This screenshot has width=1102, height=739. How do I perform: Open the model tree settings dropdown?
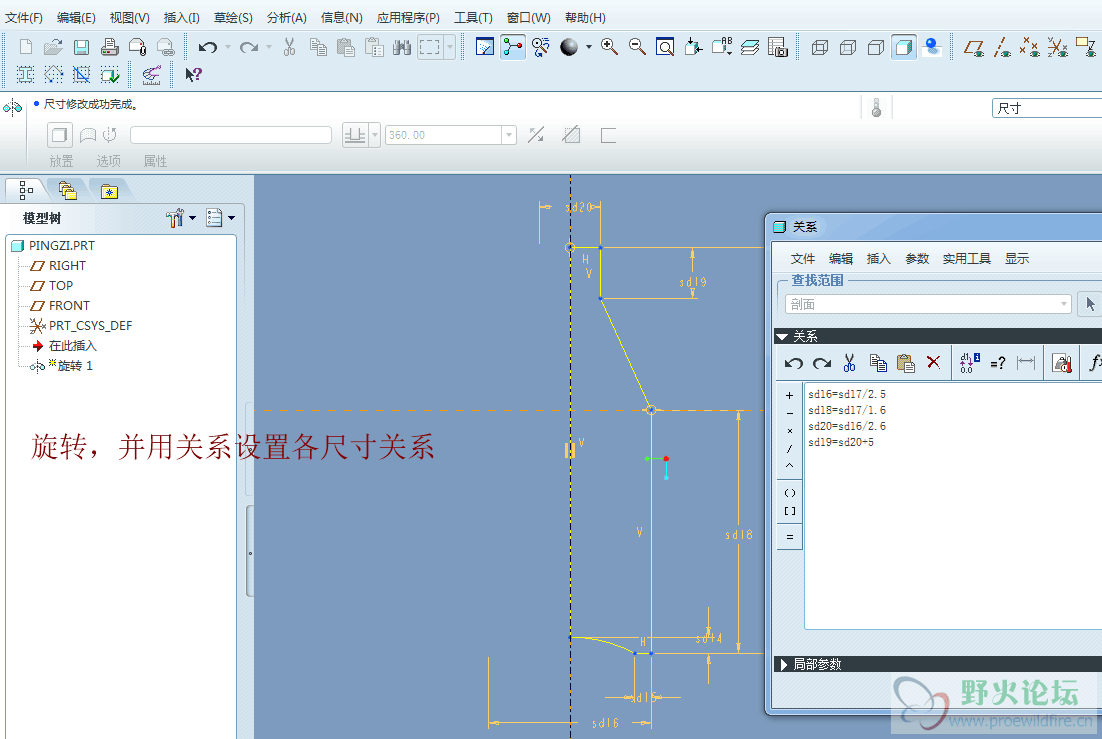[x=180, y=218]
